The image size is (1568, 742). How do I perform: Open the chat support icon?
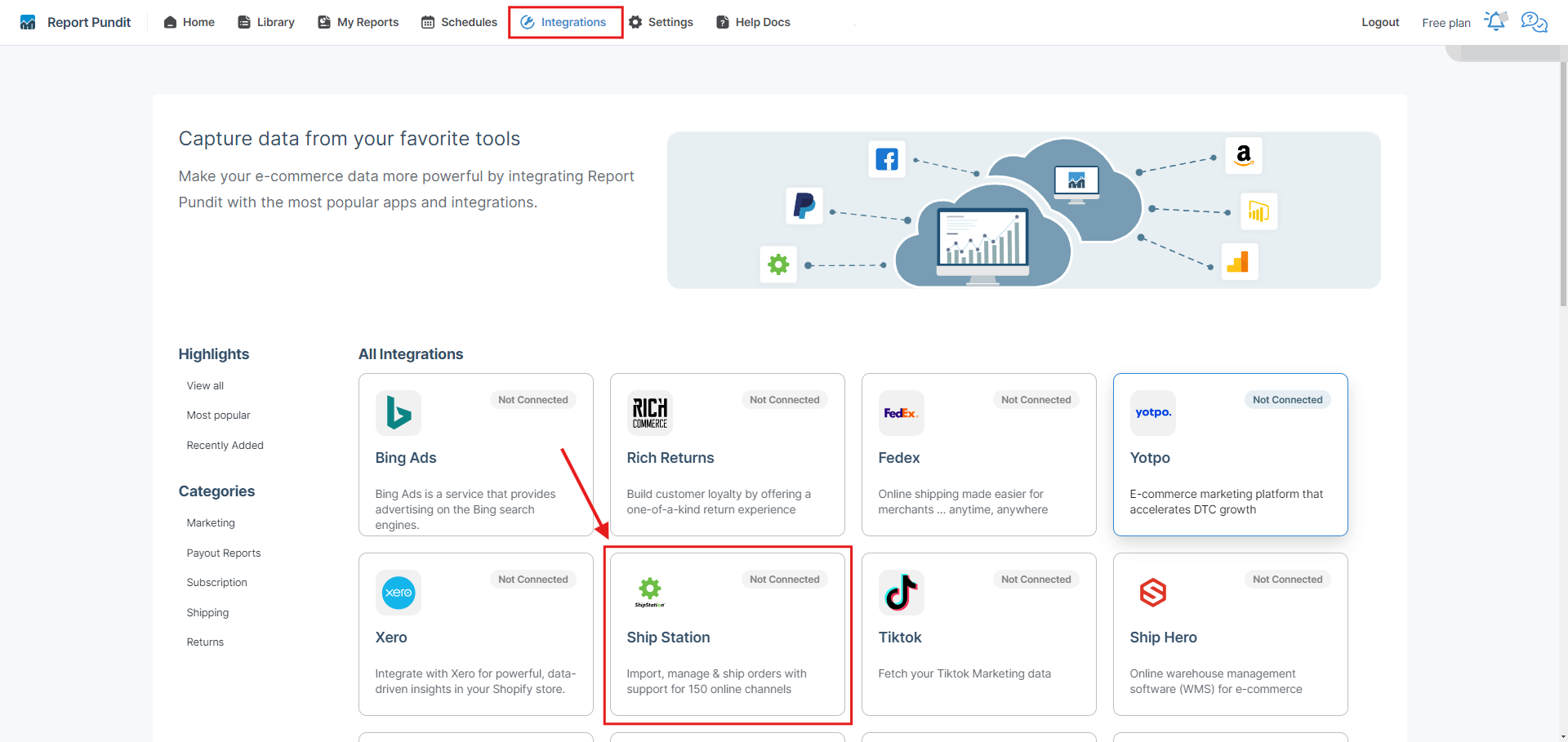(x=1534, y=22)
